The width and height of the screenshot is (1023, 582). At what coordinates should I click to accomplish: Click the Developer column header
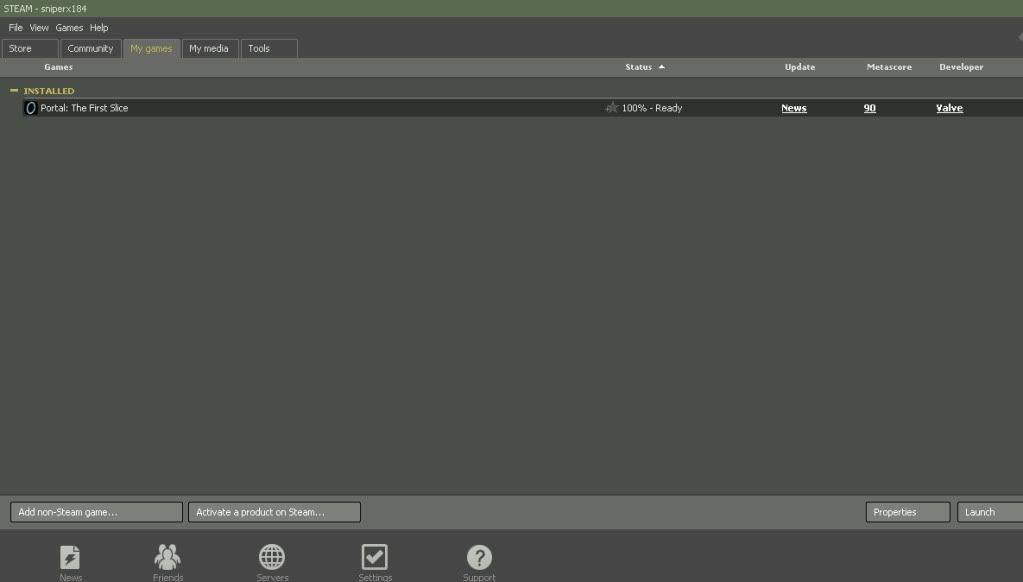[961, 67]
